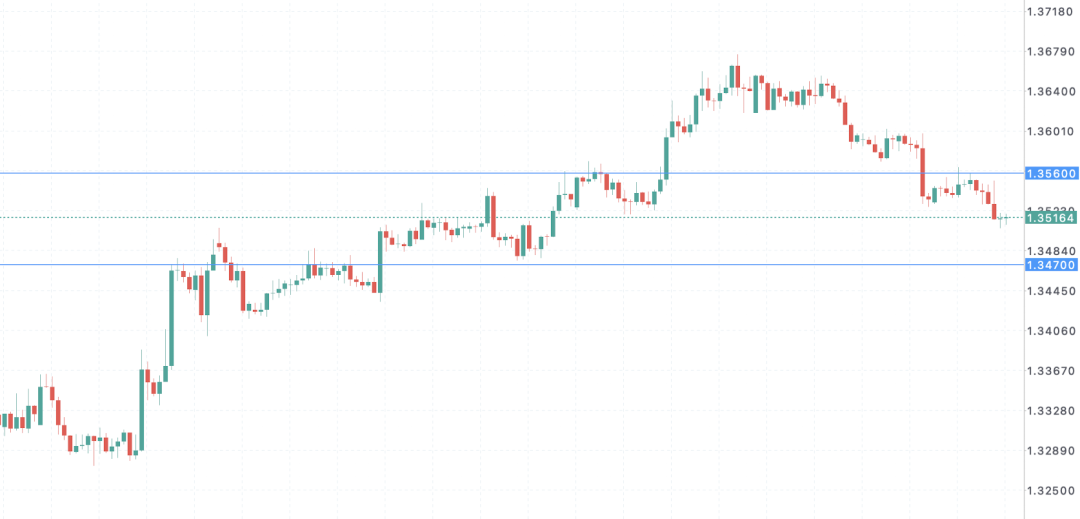1080x519 pixels.
Task: Click the long red candle falling below 1.35600 line
Action: [923, 173]
